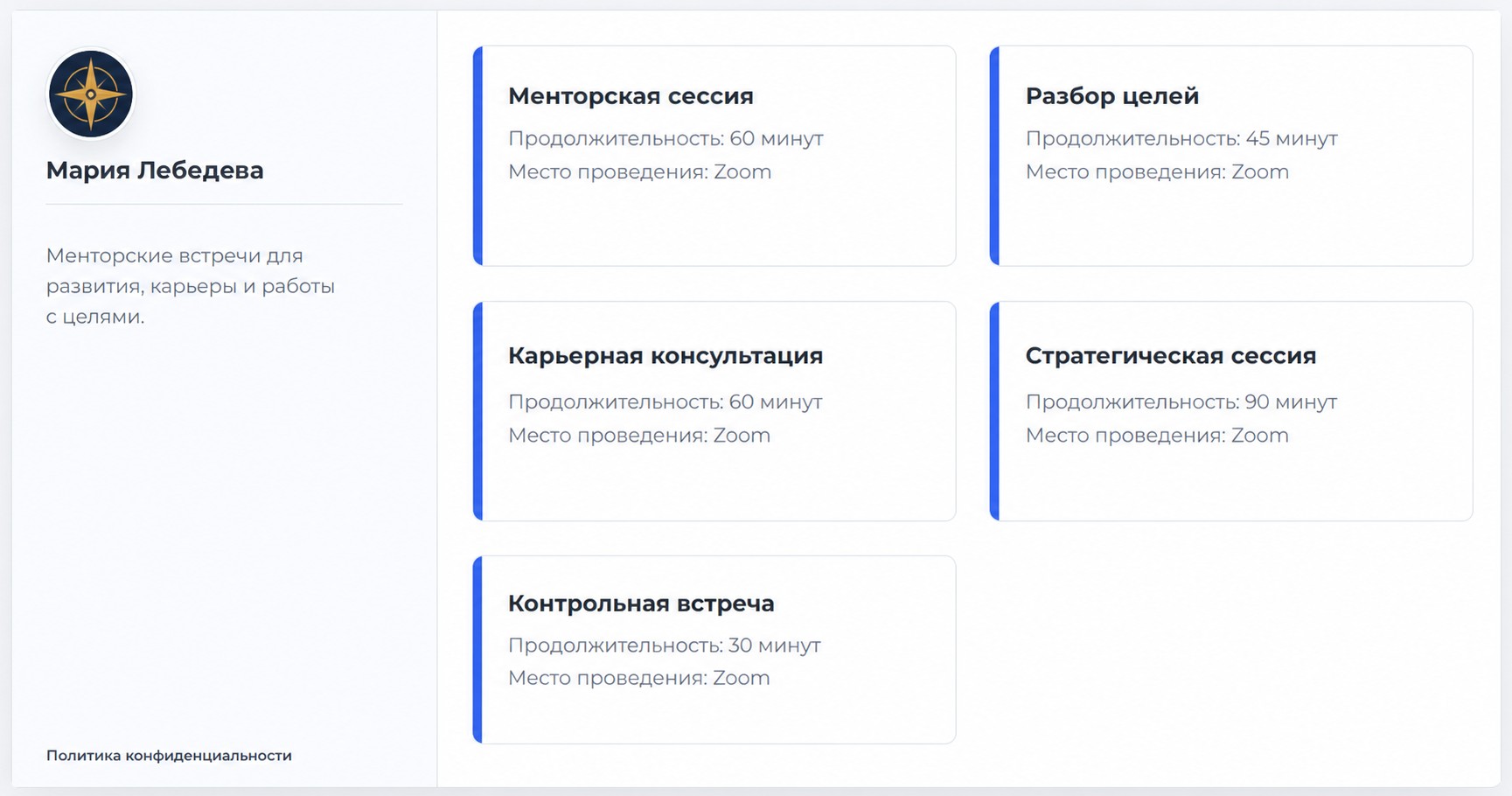This screenshot has height=796, width=1512.
Task: Click Место проведения: Zoom in Контрольная встреча
Action: pyautogui.click(x=639, y=678)
